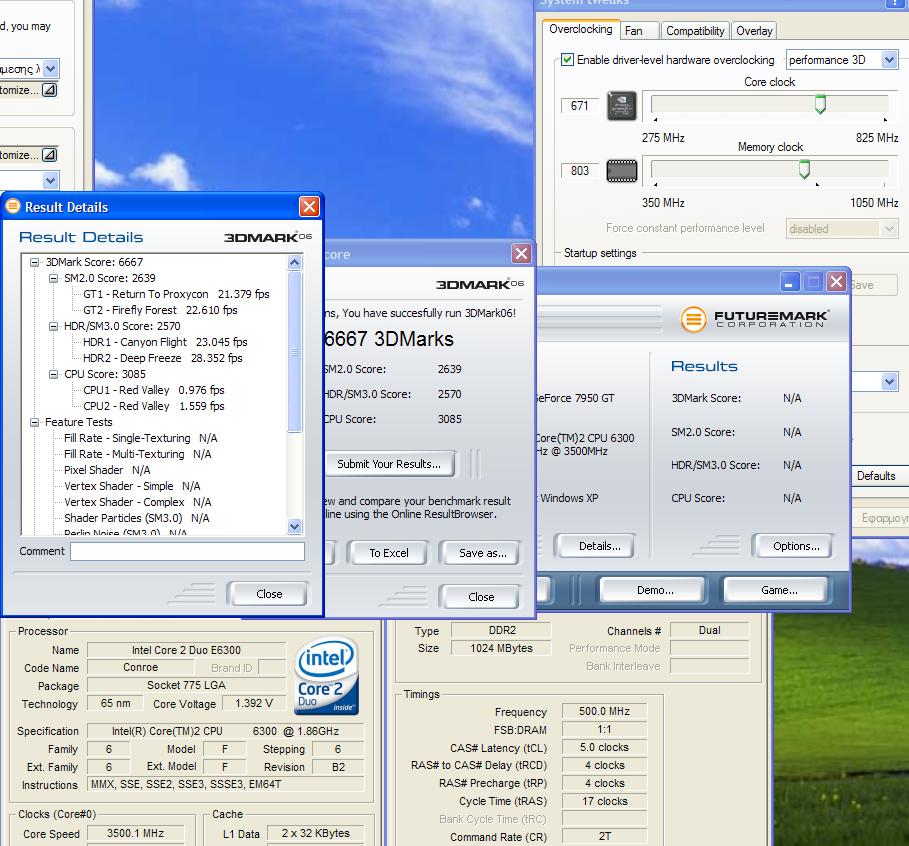Click the Core Speed 3500.1 MHz value

click(136, 833)
